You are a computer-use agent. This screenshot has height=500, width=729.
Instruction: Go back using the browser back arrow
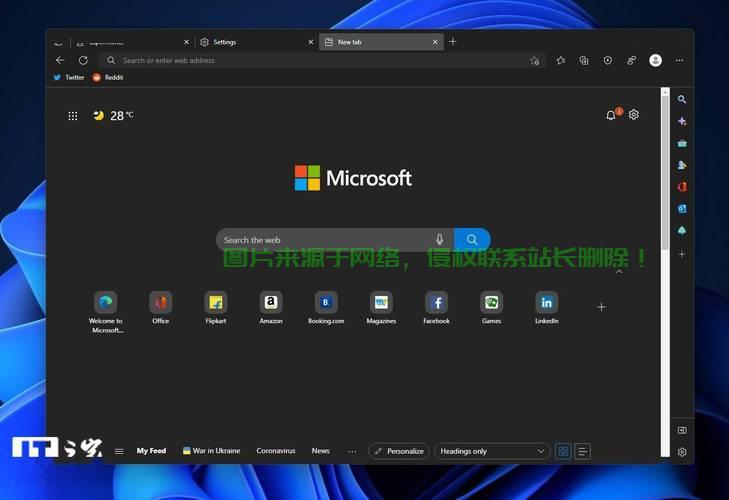[x=60, y=60]
